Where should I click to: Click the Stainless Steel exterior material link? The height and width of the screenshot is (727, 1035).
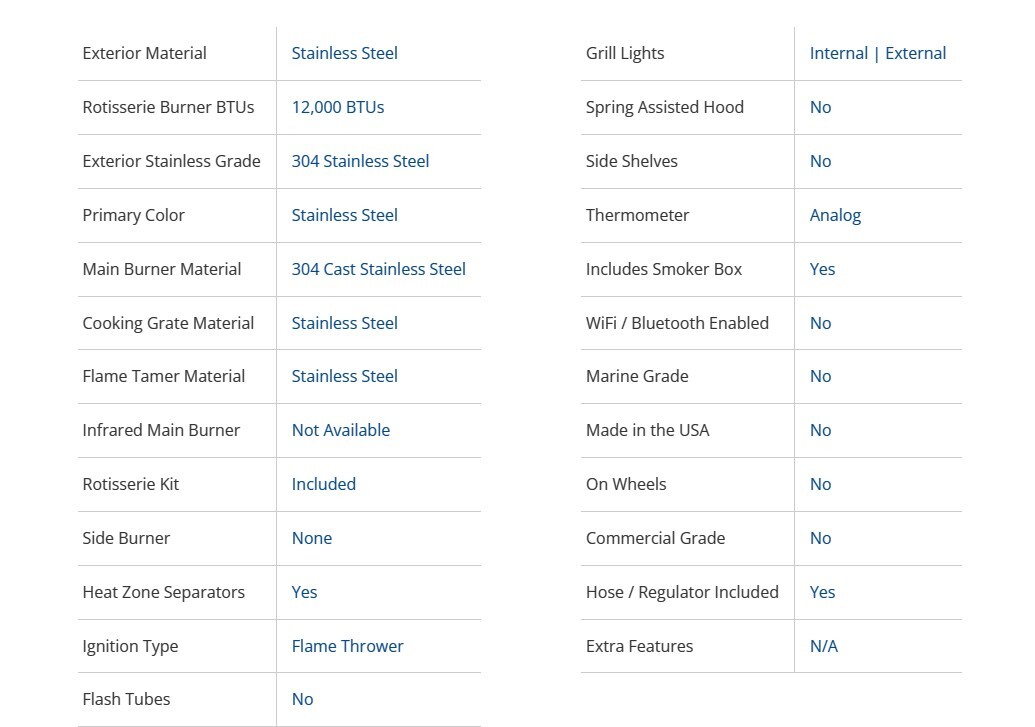coord(344,53)
